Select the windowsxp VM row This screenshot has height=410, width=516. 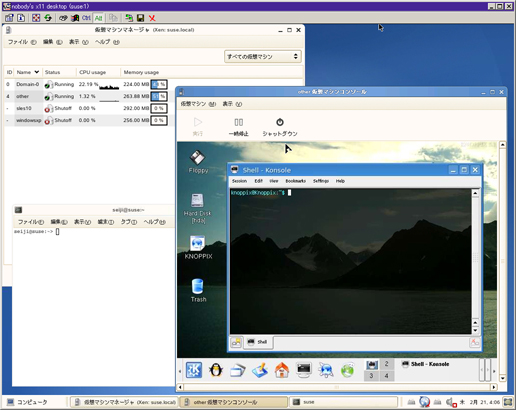pos(88,120)
